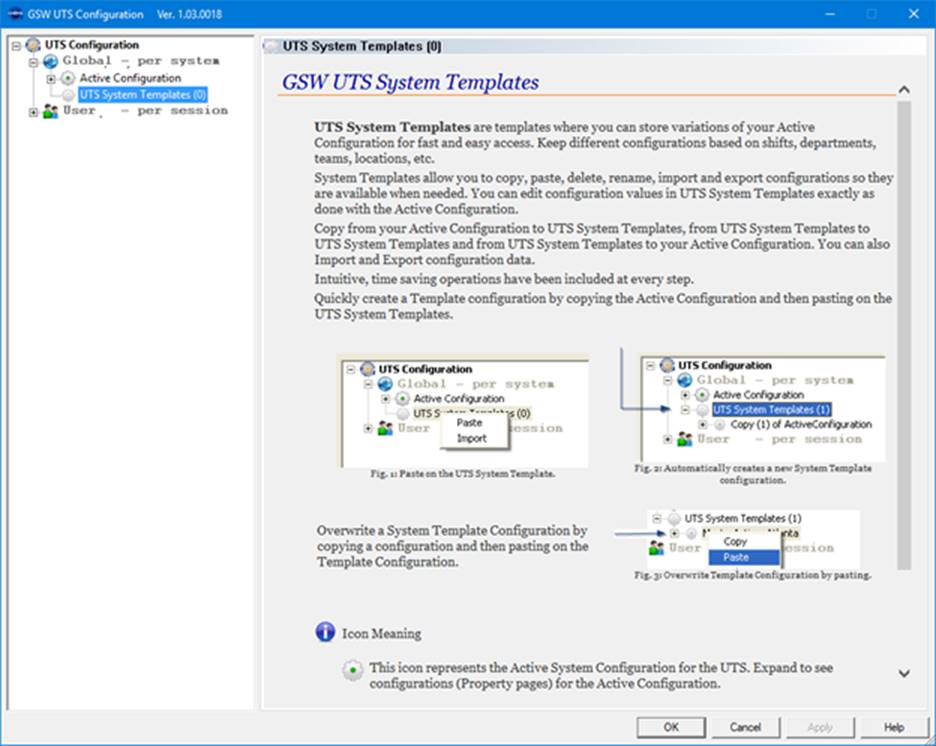Screen dimensions: 936x746
Task: Expand the User per session node
Action: (x=33, y=112)
